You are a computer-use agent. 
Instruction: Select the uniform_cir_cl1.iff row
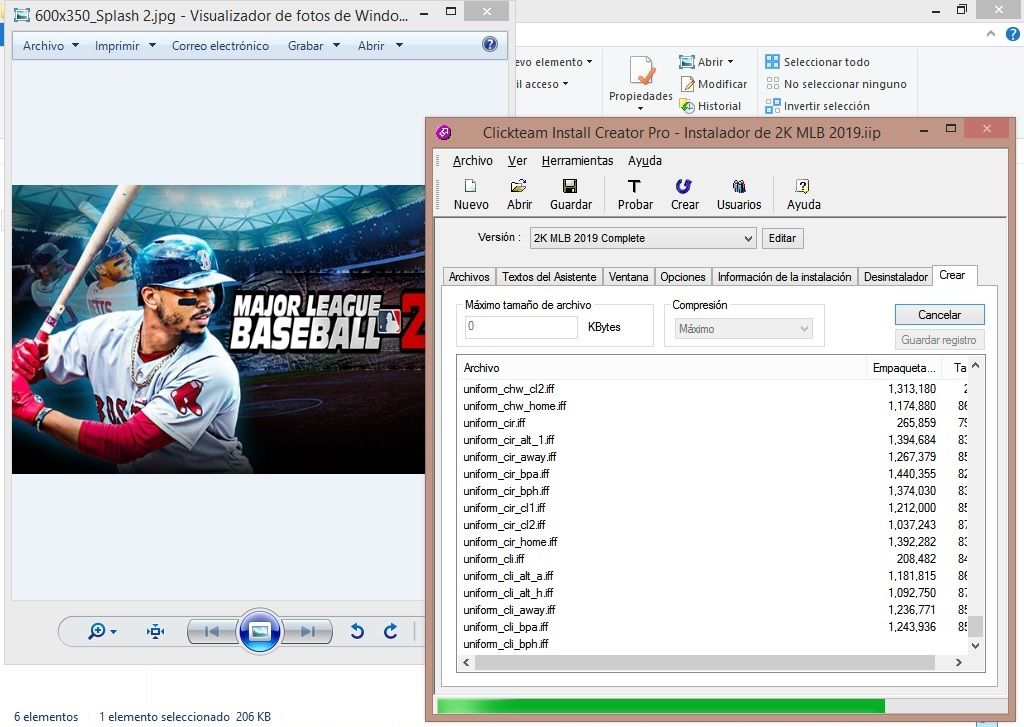tap(712, 508)
